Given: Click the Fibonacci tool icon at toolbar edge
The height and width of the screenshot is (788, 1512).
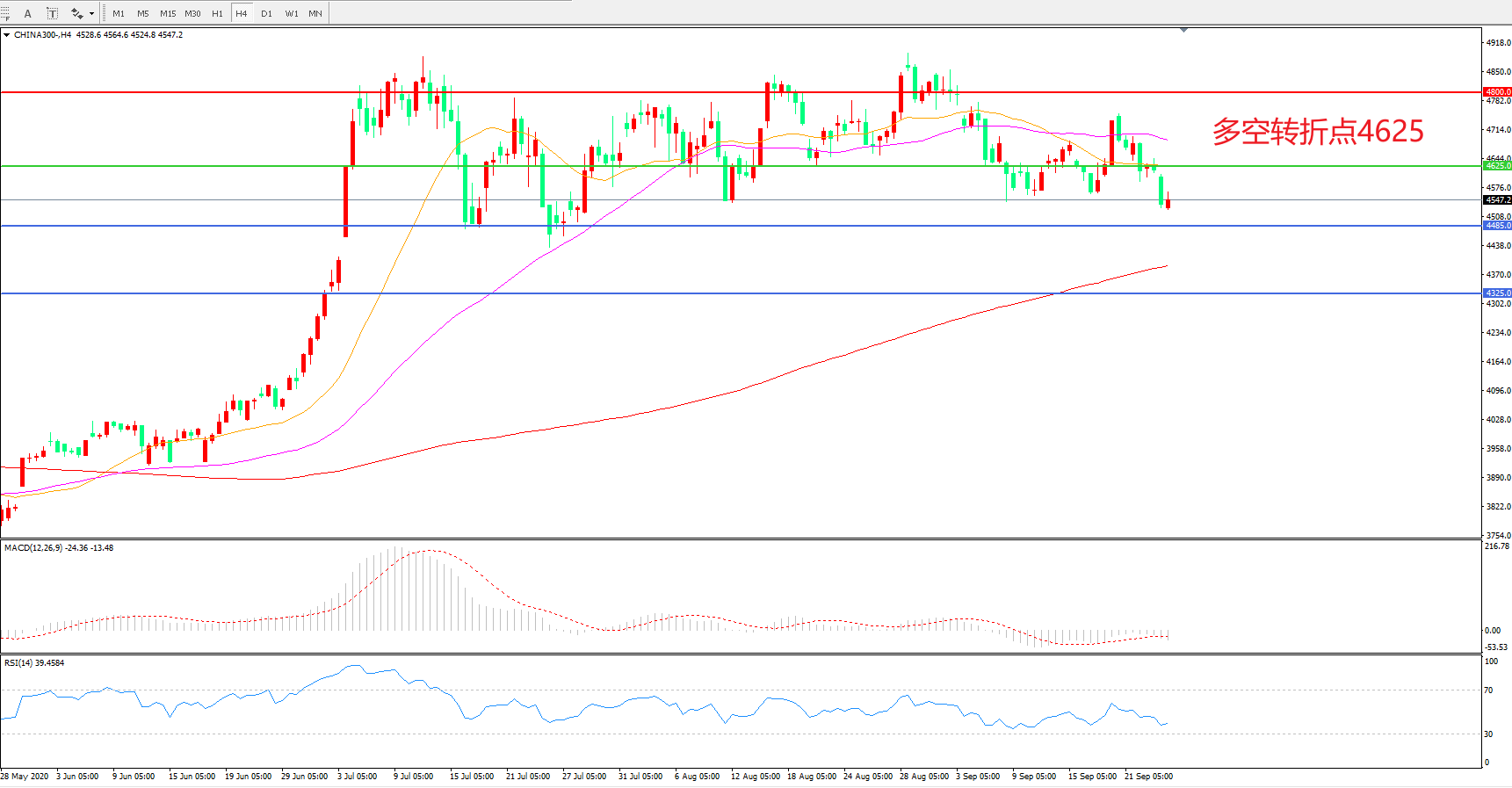Looking at the screenshot, I should click(5, 13).
